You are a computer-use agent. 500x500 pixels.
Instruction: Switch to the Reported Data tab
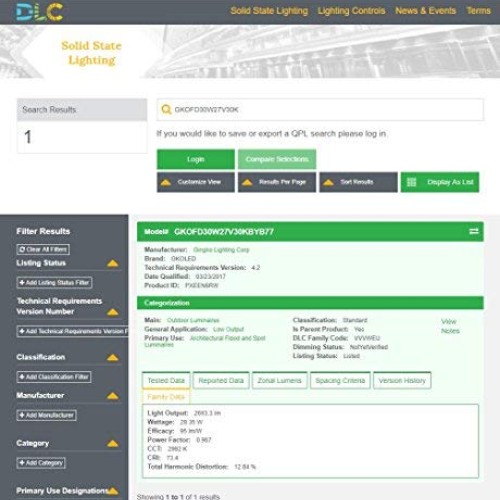click(x=221, y=380)
